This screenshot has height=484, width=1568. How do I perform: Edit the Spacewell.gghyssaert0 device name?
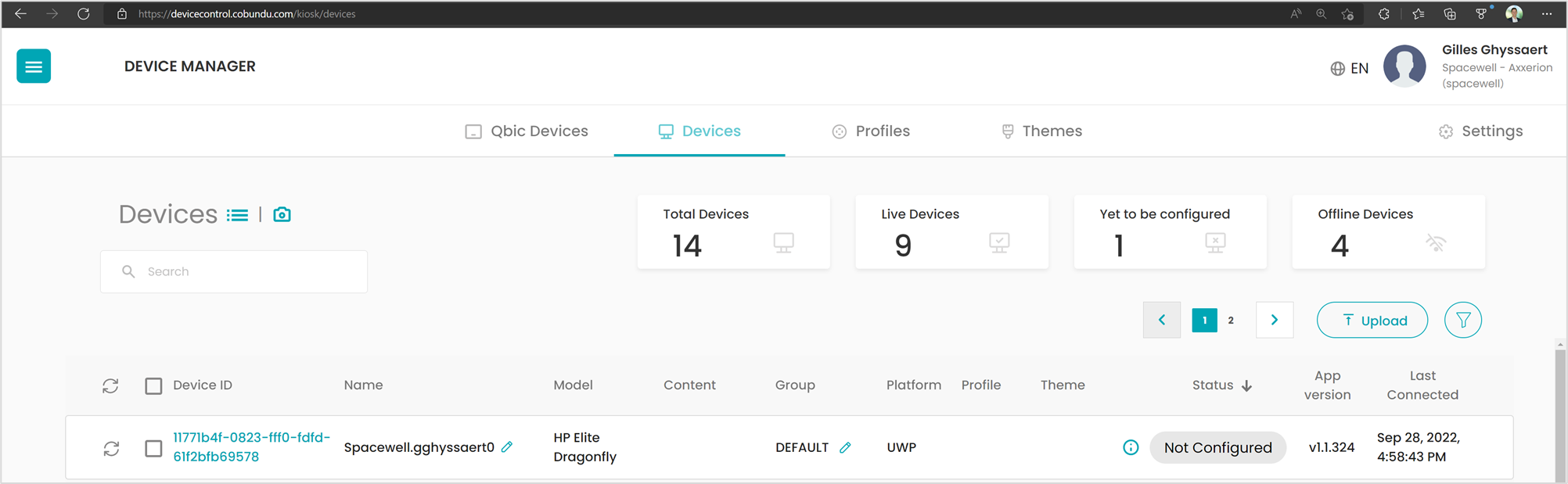tap(507, 446)
